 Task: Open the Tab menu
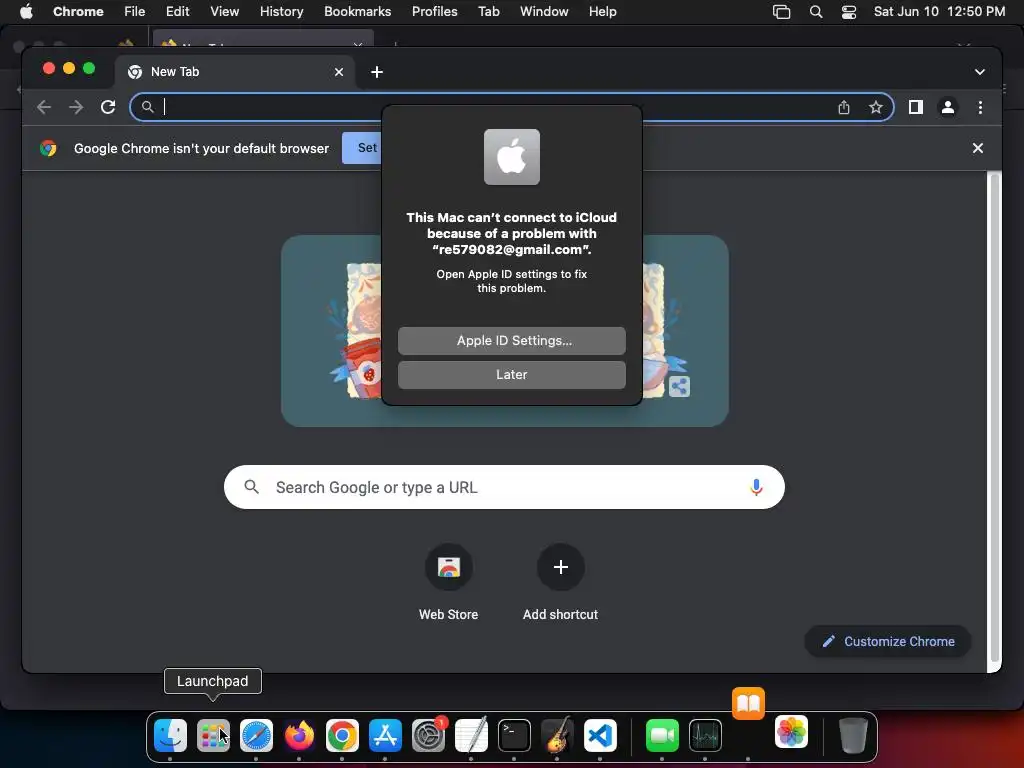(x=488, y=11)
